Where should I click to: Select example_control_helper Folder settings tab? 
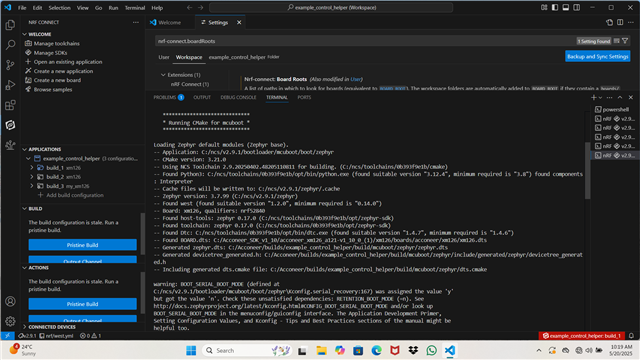(x=244, y=57)
